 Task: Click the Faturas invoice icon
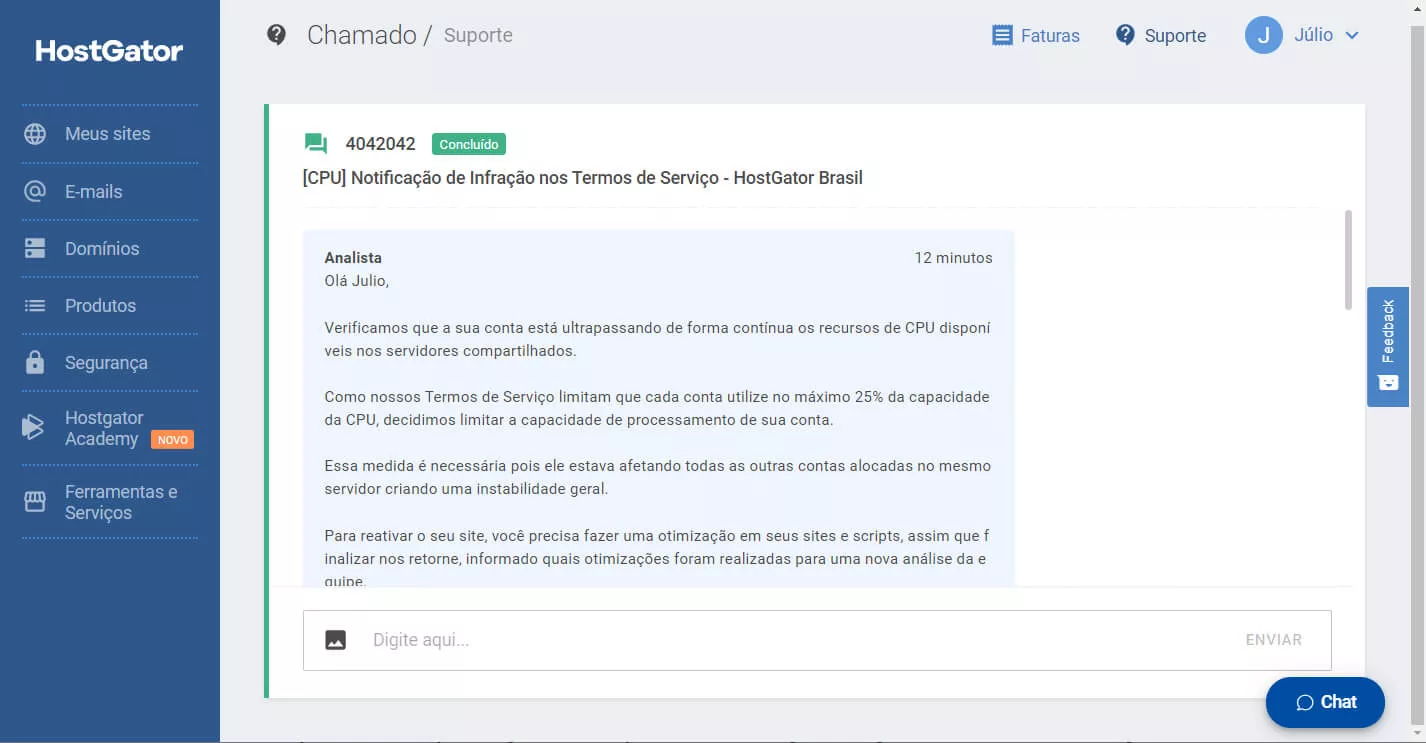pos(1002,35)
